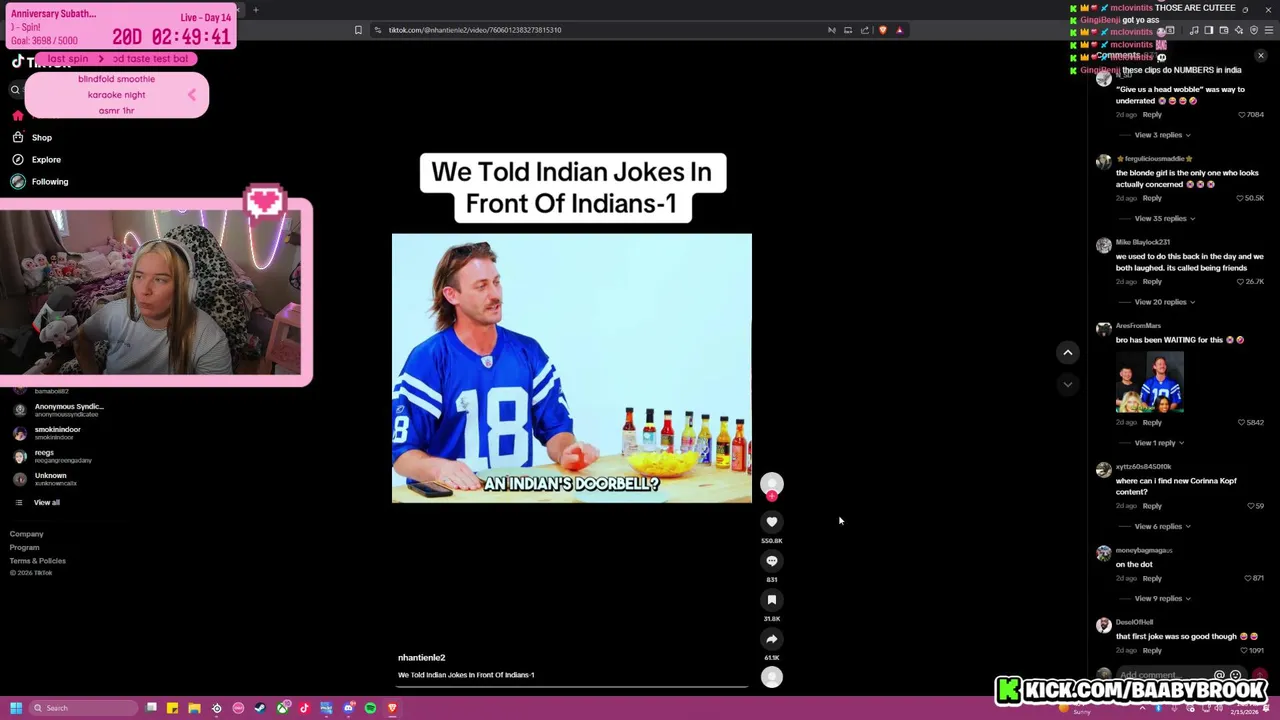Open media control music note icon

tap(1193, 30)
